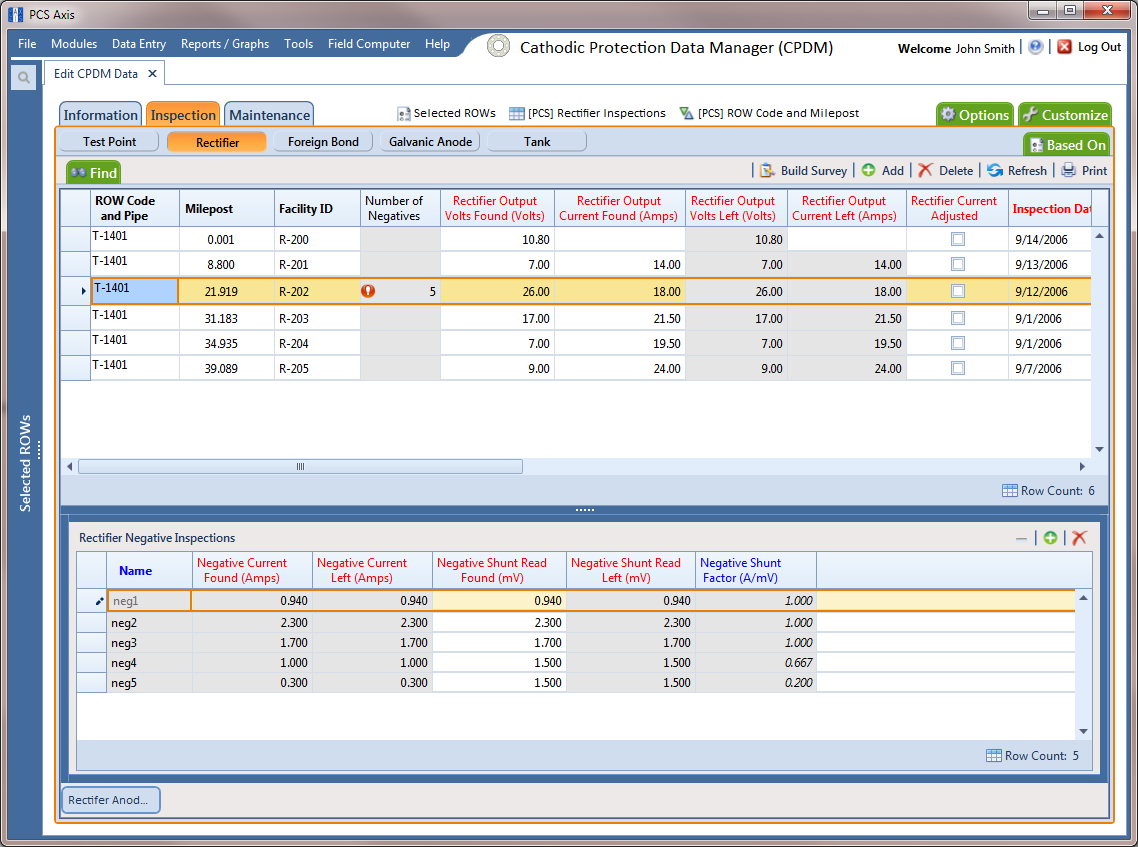The height and width of the screenshot is (847, 1138).
Task: Add a rectifier negative inspection with green plus
Action: (x=1050, y=538)
